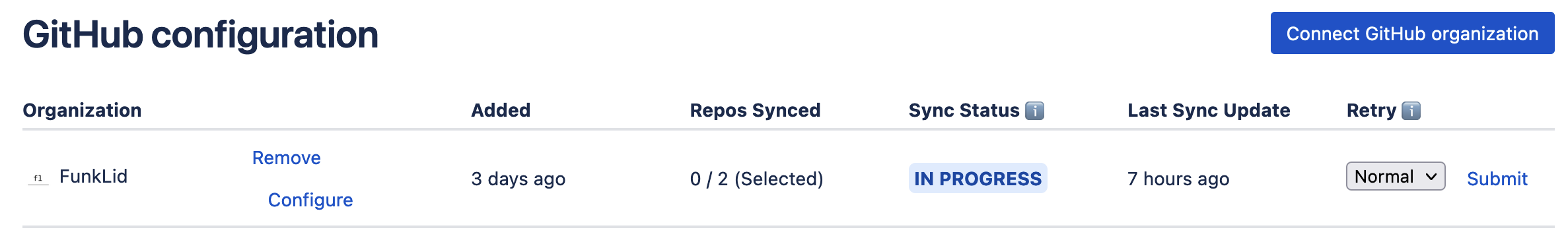Click Connect GitHub organization button
1568x240 pixels.
1412,33
